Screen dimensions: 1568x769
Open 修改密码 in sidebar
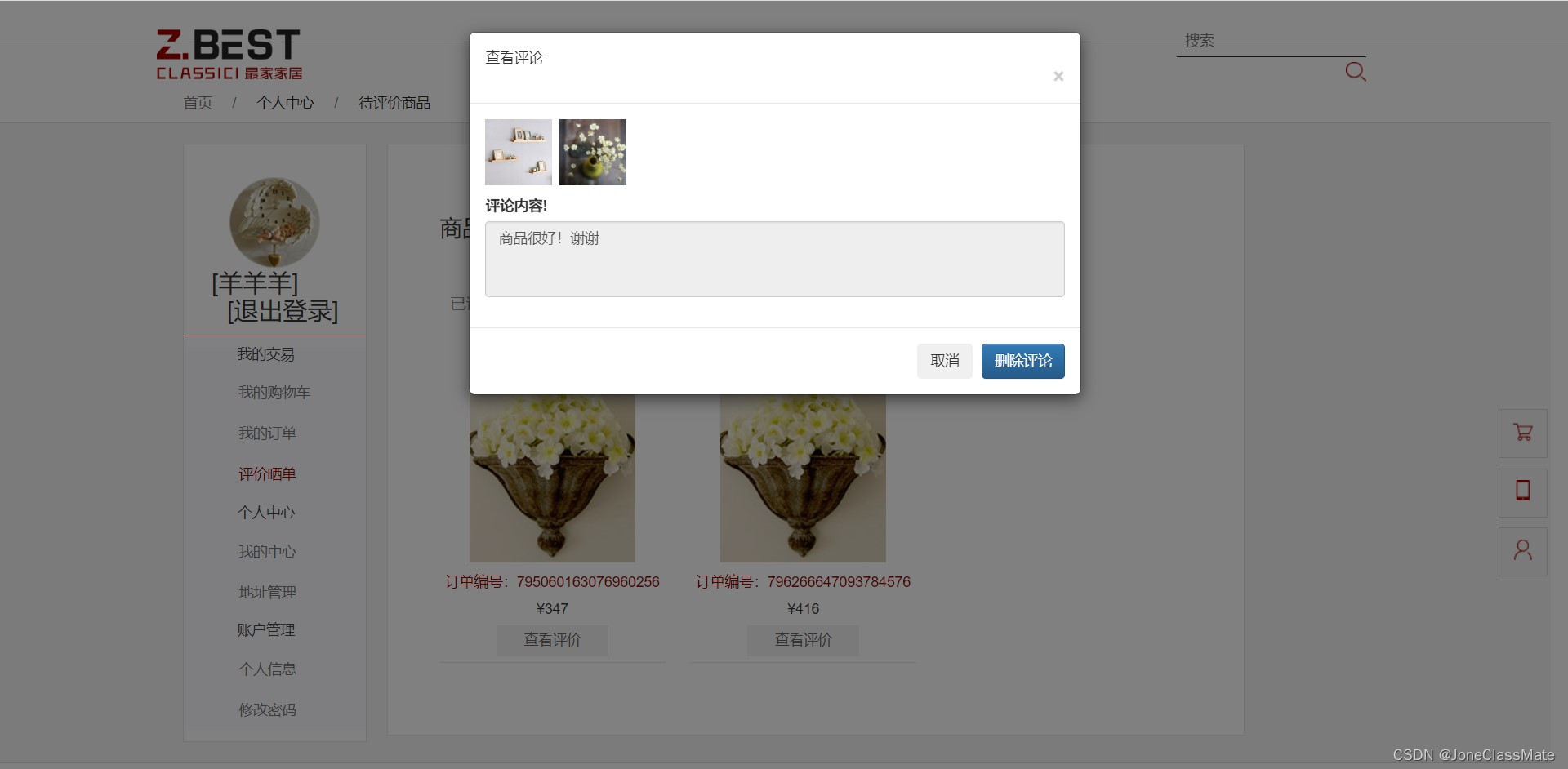[267, 709]
